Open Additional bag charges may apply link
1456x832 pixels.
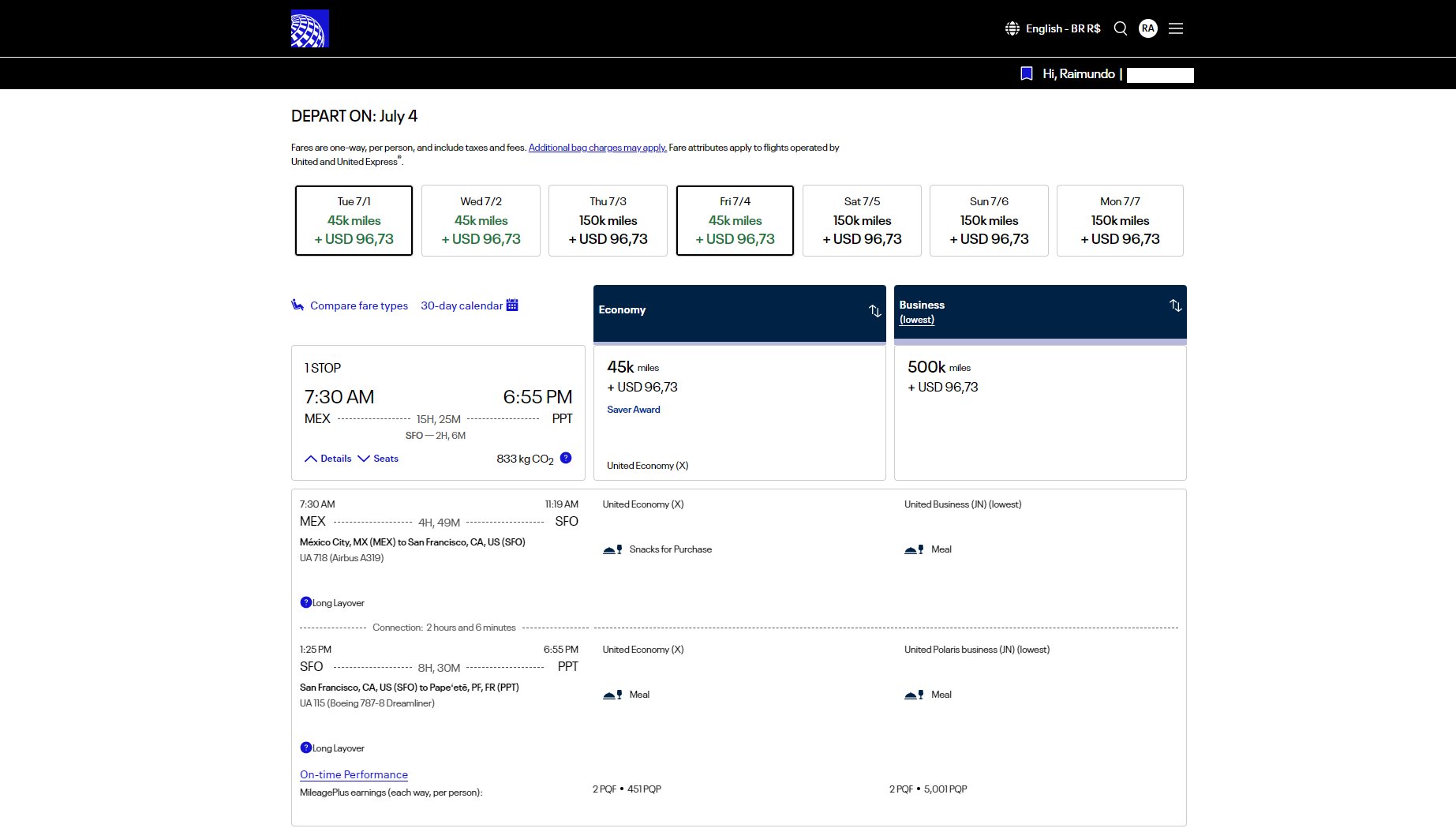[597, 148]
